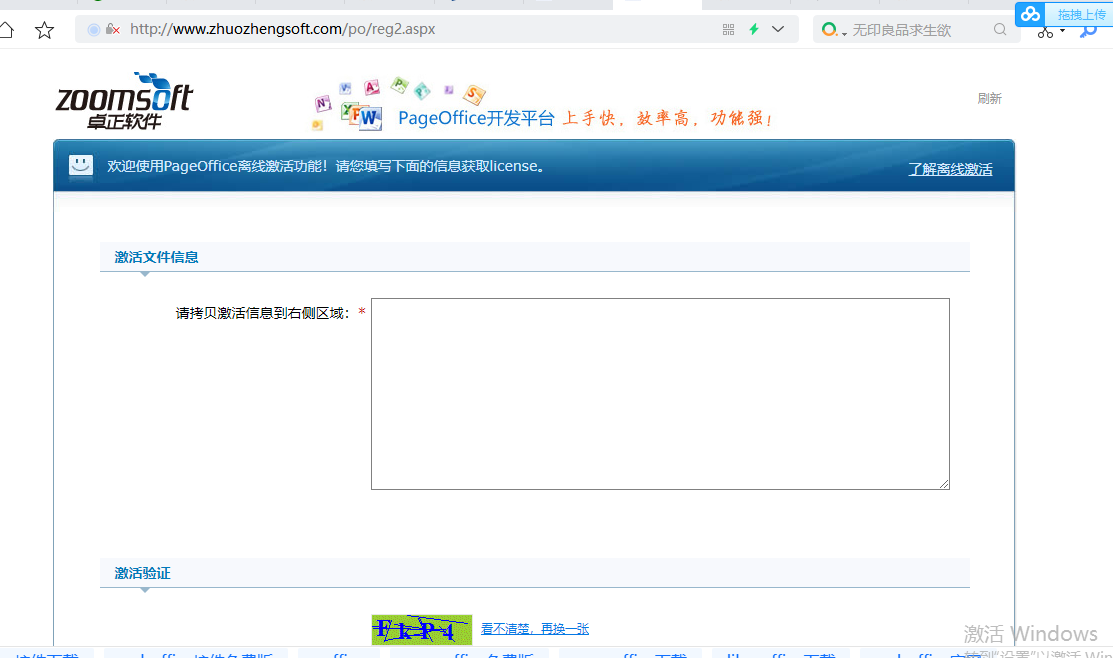Screen dimensions: 1113x658
Task: Expand the address bar dropdown chevron
Action: click(778, 29)
